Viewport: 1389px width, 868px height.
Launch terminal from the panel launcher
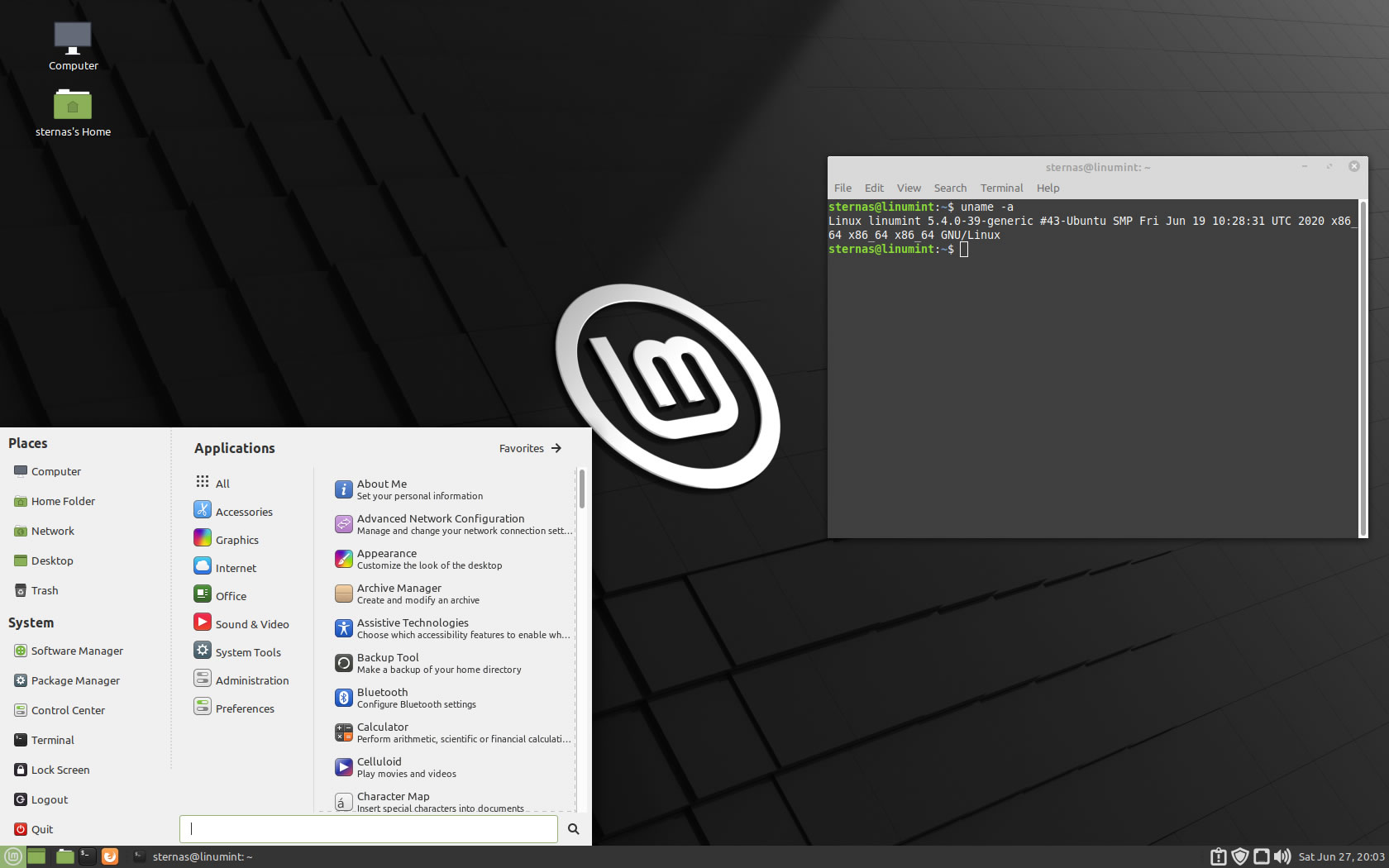click(87, 856)
